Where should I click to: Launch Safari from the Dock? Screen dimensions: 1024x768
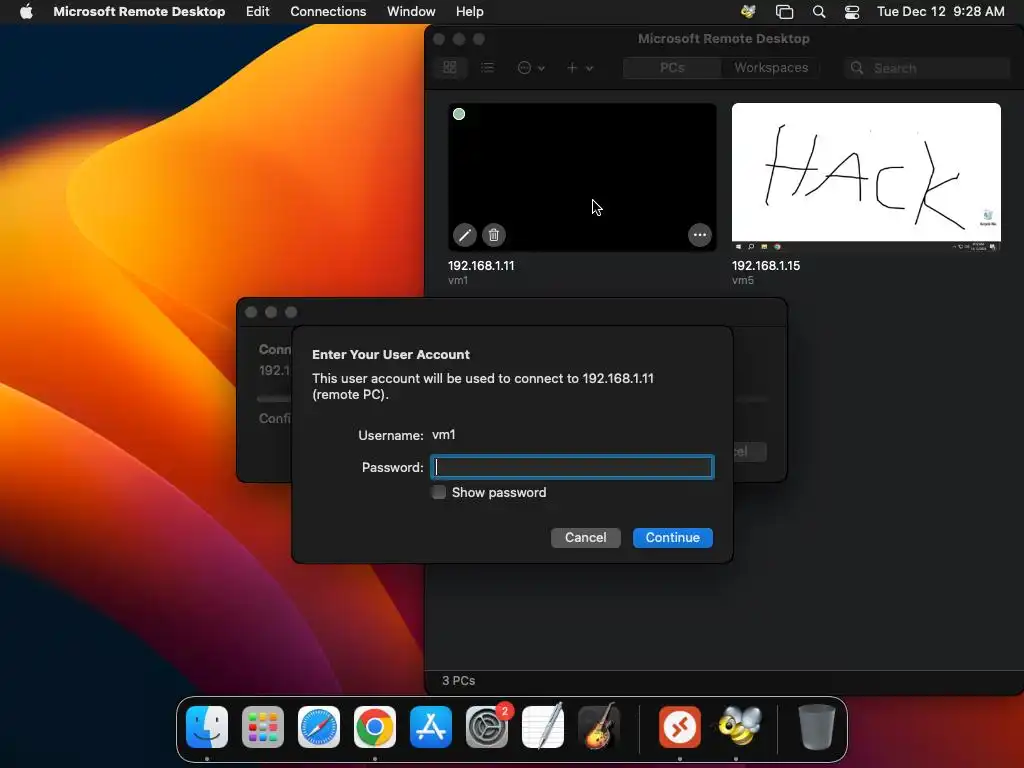click(x=319, y=726)
